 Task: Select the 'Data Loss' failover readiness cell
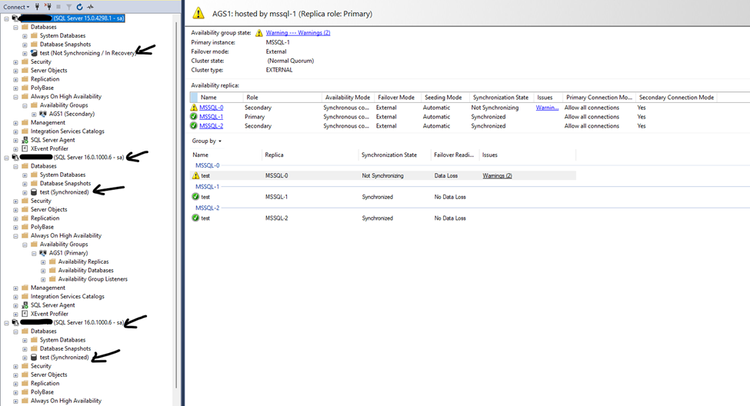coord(446,176)
